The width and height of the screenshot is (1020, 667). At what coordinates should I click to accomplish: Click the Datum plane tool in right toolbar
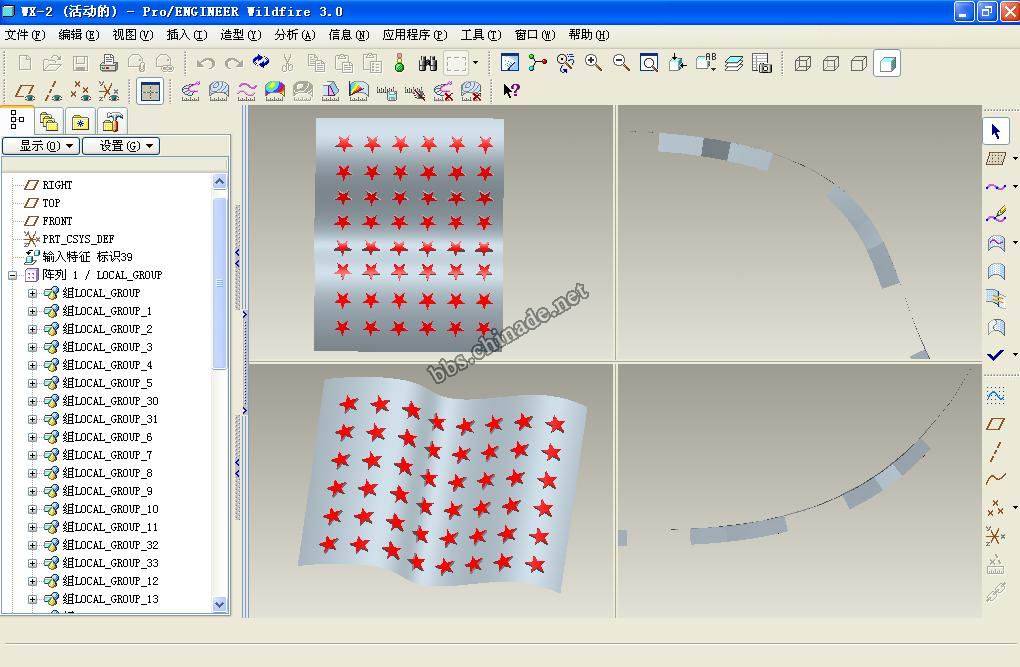tap(995, 424)
